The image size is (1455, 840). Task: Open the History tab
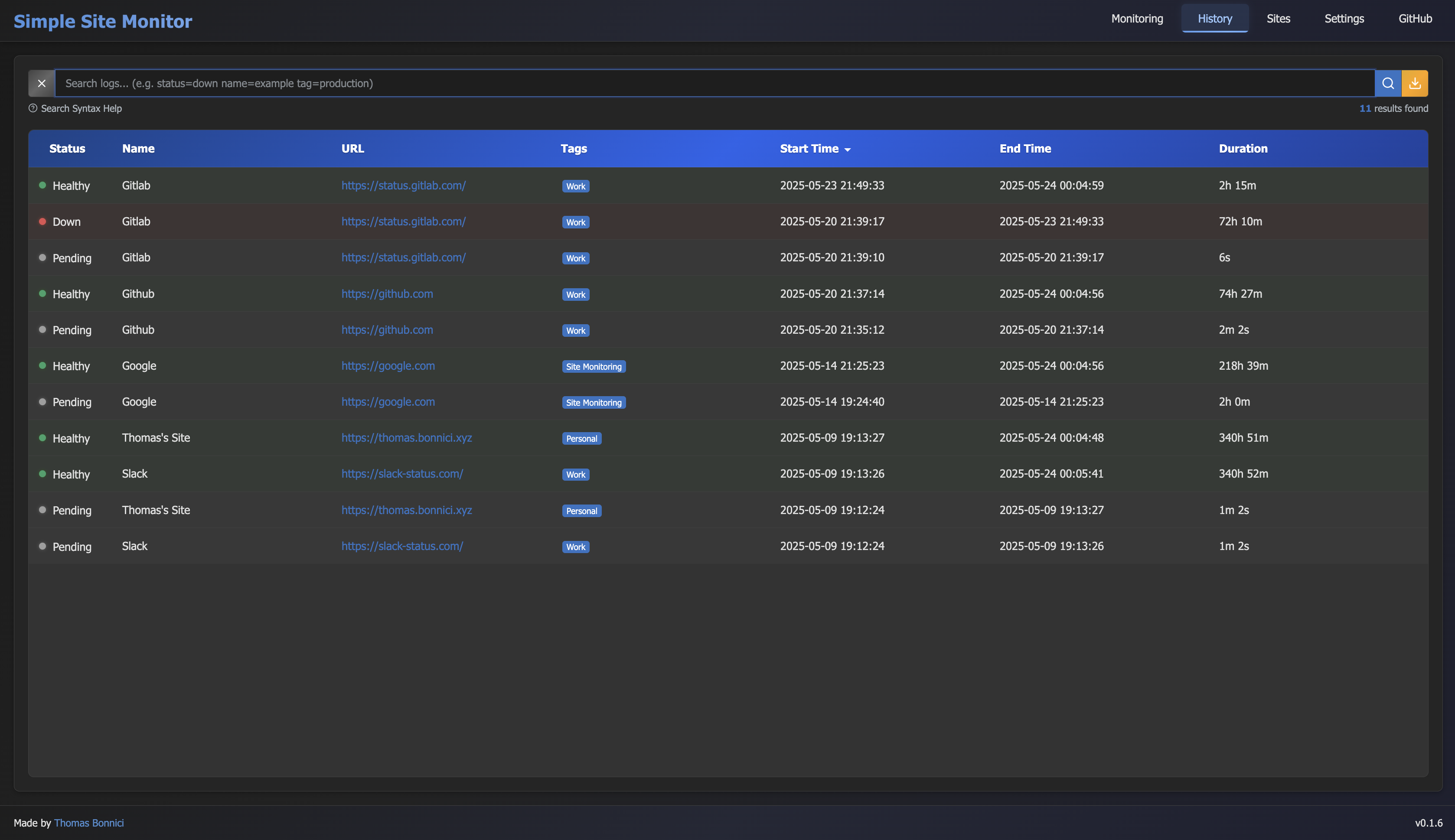click(x=1214, y=19)
